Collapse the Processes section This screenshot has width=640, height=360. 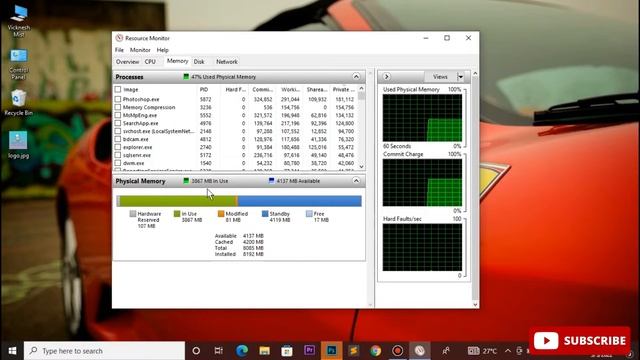pyautogui.click(x=356, y=77)
